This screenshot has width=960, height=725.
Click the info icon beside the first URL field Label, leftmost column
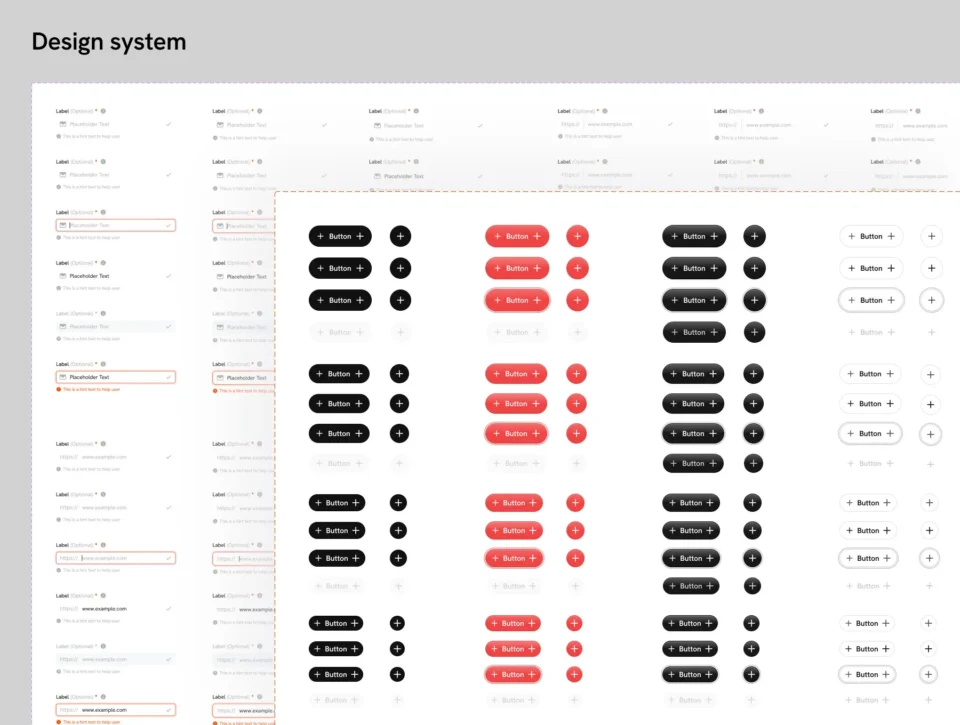[103, 443]
